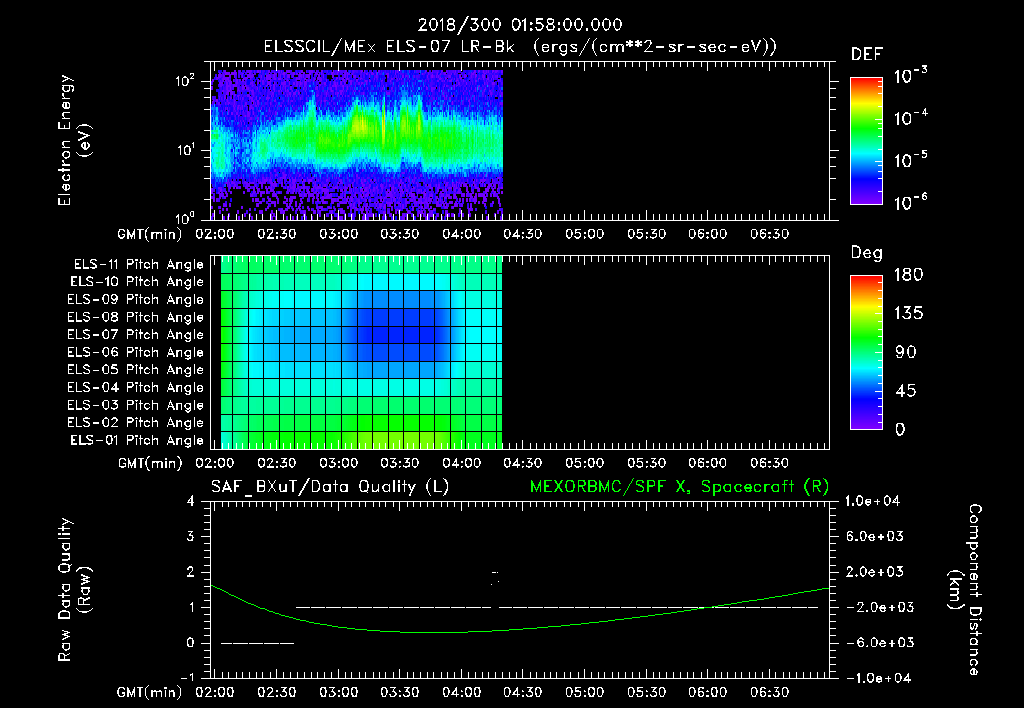
Task: Click data quality axis tick value 3
Action: click(191, 537)
